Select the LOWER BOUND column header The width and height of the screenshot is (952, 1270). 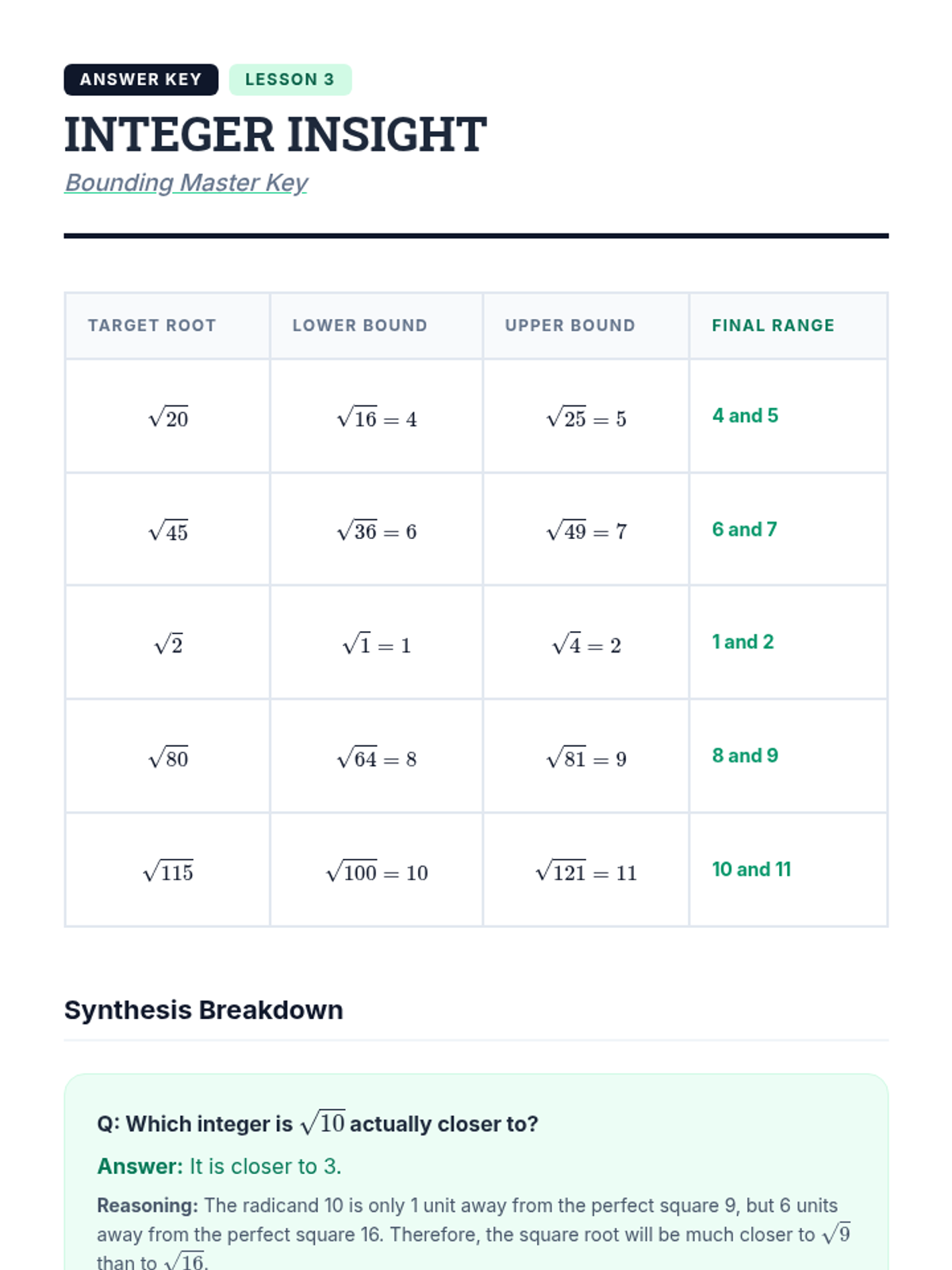click(x=359, y=325)
